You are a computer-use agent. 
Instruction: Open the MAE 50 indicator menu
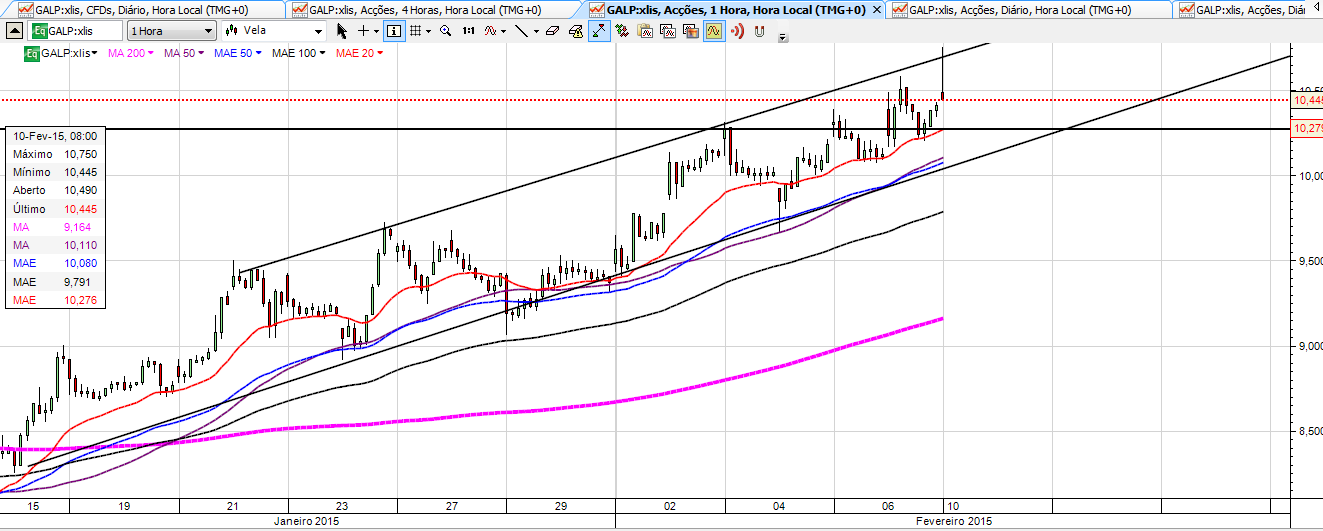coord(238,52)
